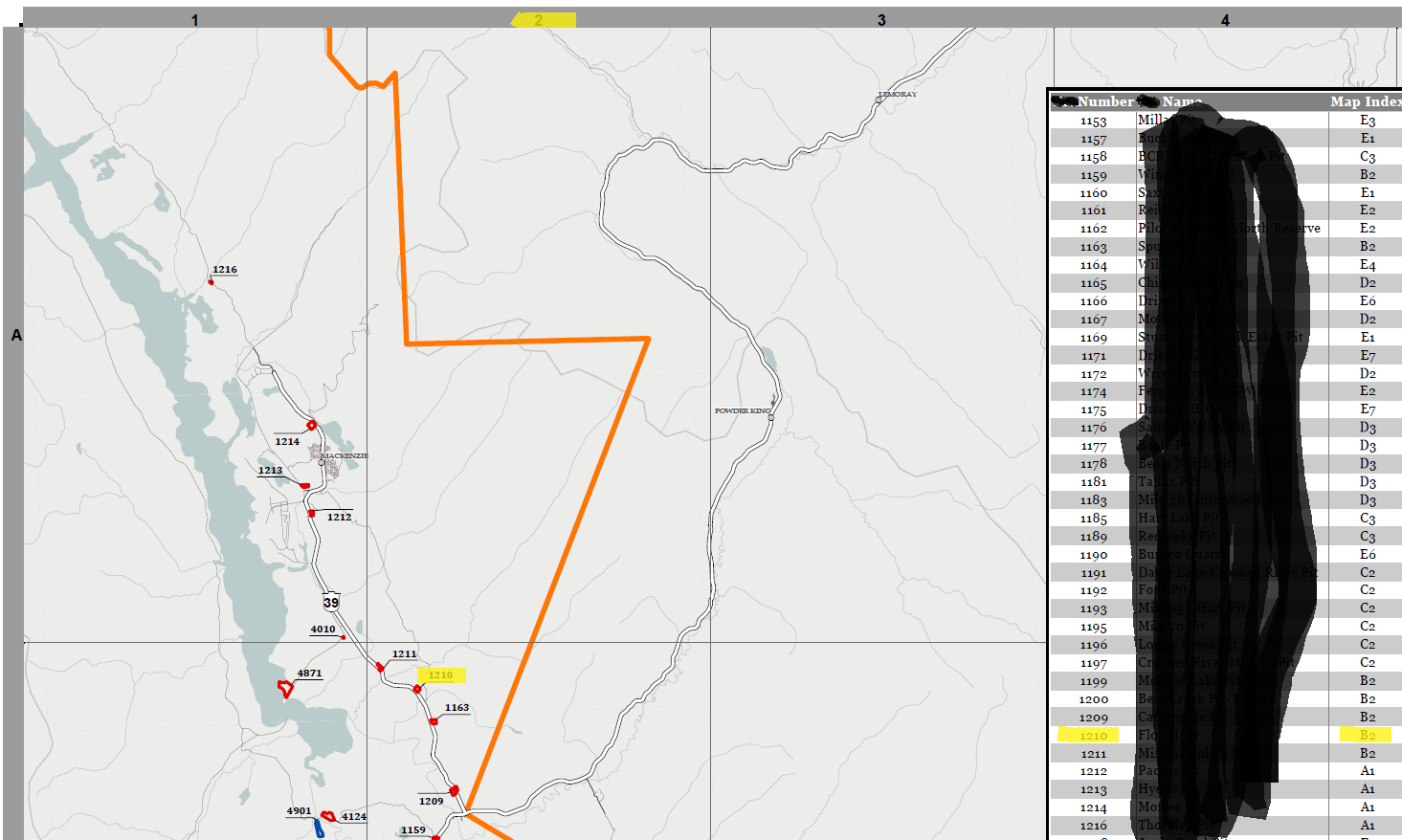Screen dimensions: 1402x840
Task: Click the highlighted B2 map index for row 1210
Action: (1367, 735)
